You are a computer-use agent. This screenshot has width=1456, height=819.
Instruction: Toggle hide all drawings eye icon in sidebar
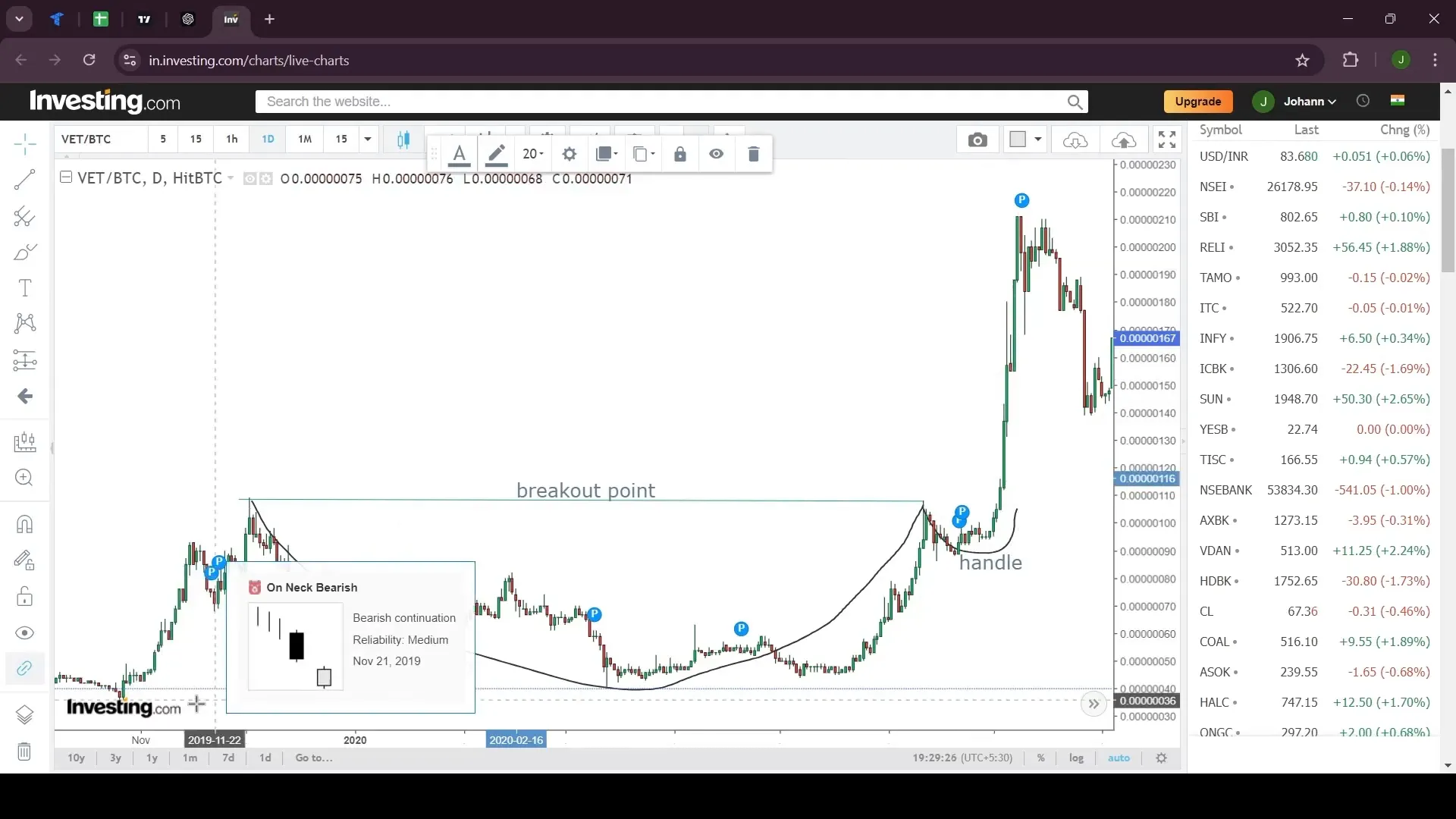(x=24, y=633)
